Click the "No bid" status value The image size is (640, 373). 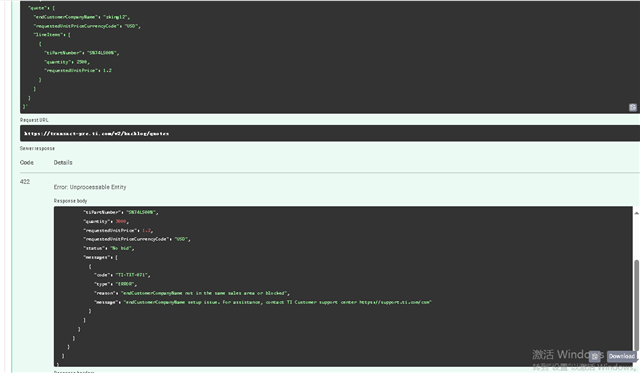pyautogui.click(x=121, y=248)
